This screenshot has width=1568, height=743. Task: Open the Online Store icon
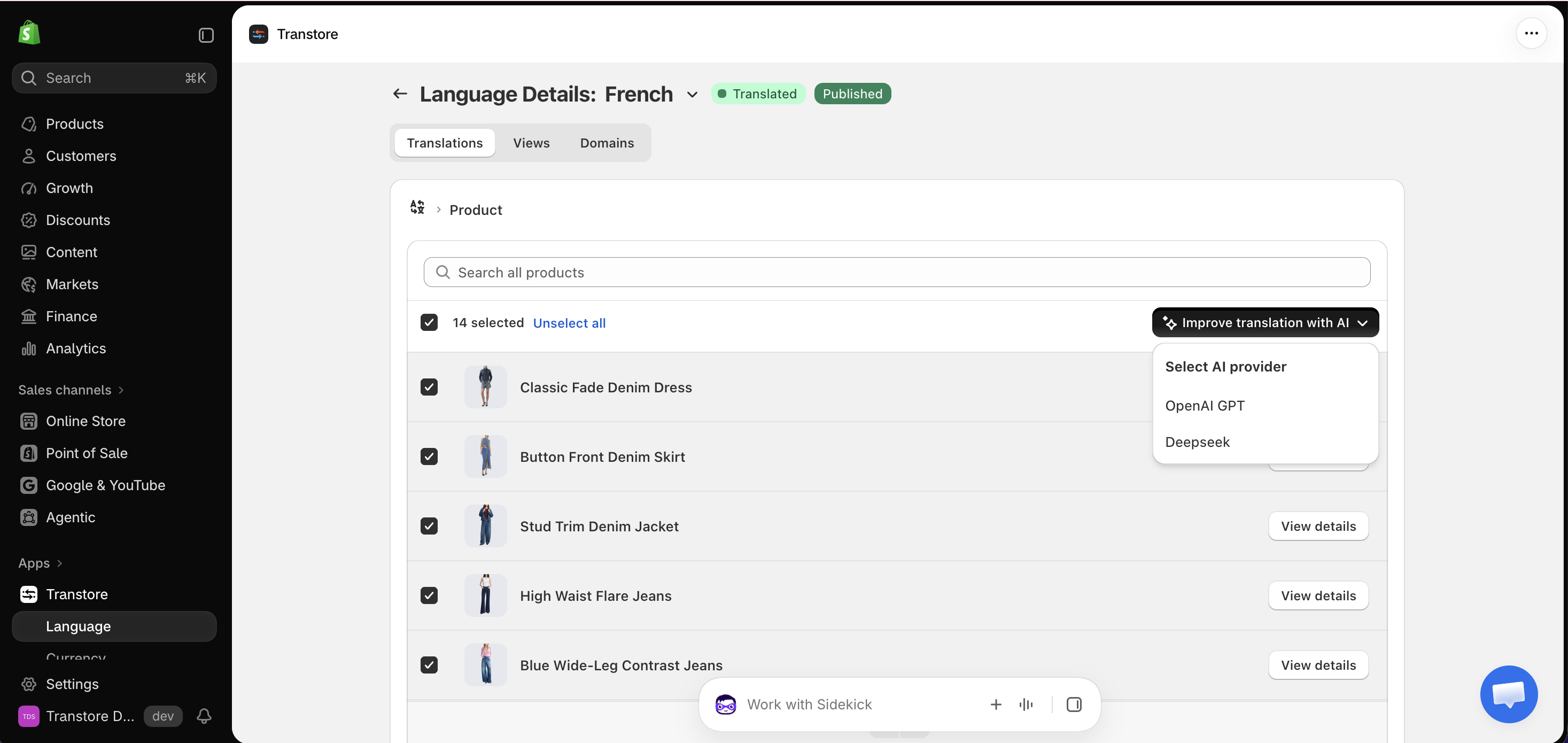29,421
